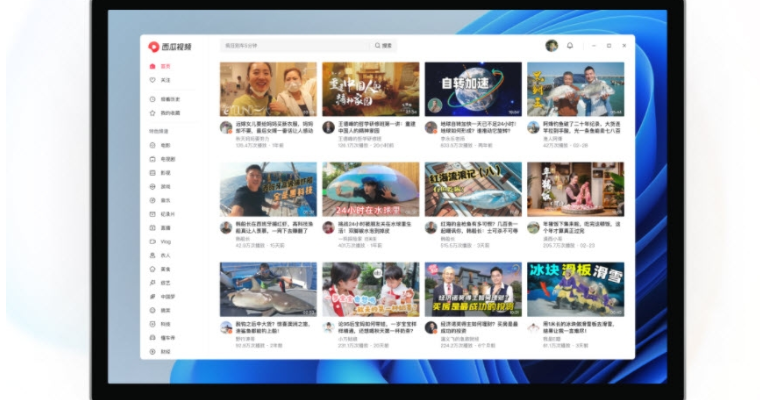Open 我的收藏 star icon in sidebar

152,113
